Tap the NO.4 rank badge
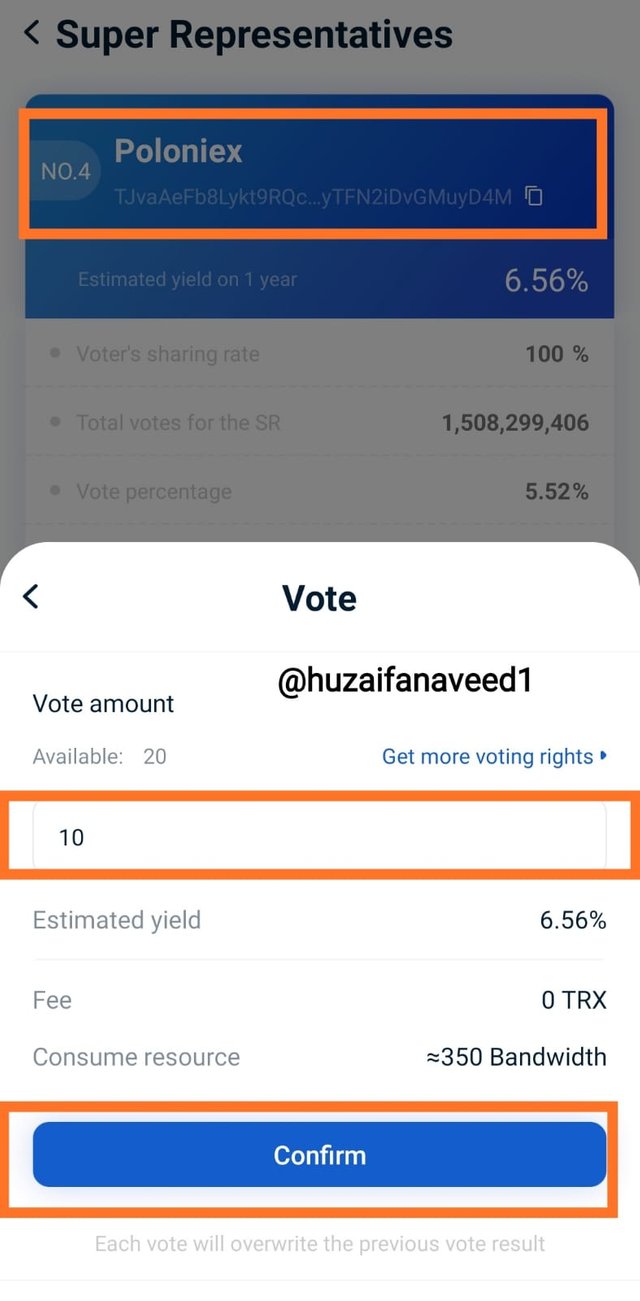Screen dimensions: 640x1301 click(66, 172)
